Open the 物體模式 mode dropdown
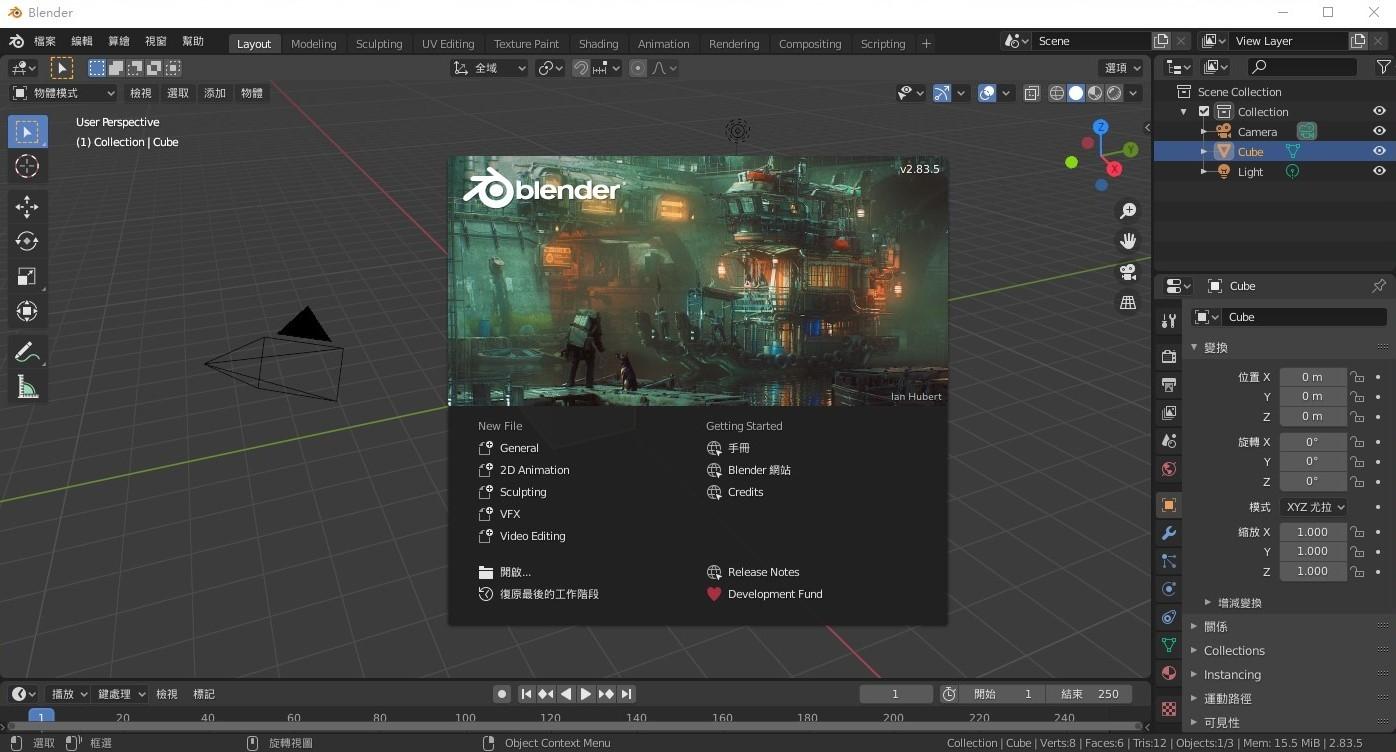Image resolution: width=1396 pixels, height=752 pixels. 63,93
